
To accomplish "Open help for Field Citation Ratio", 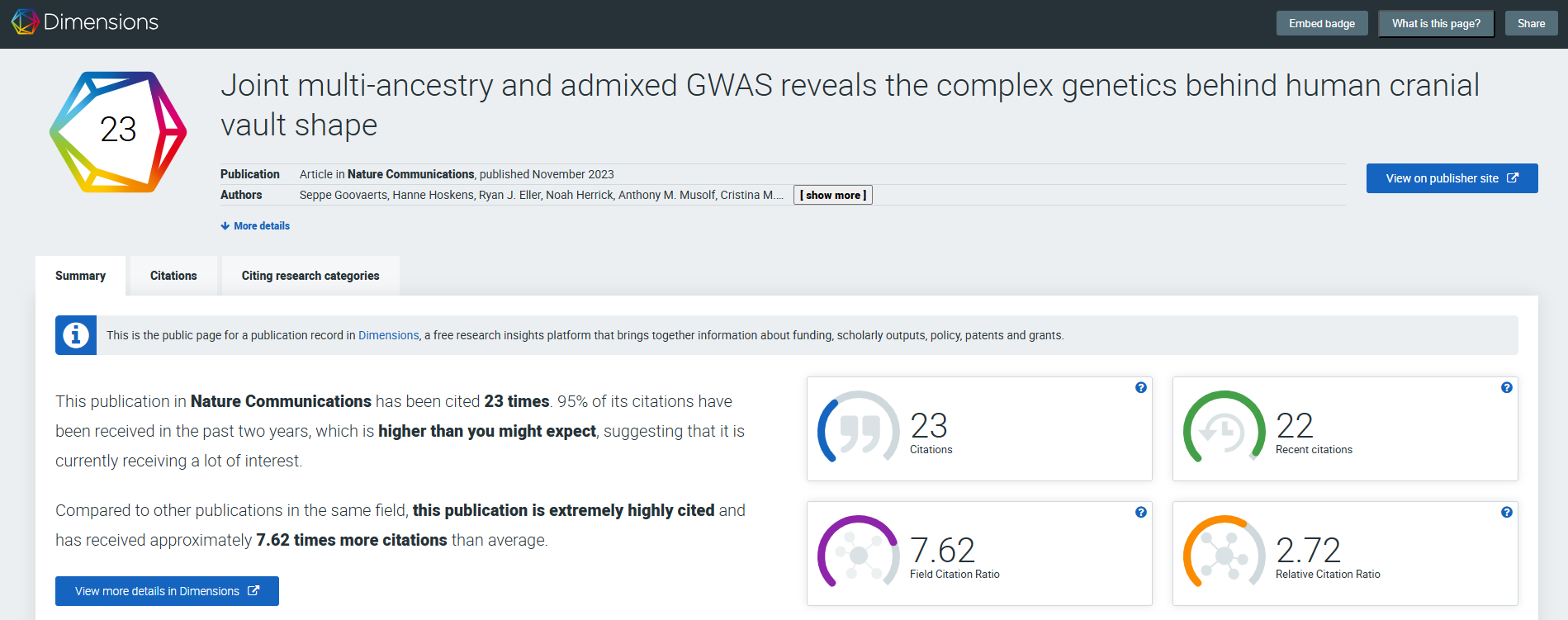I will coord(1140,512).
